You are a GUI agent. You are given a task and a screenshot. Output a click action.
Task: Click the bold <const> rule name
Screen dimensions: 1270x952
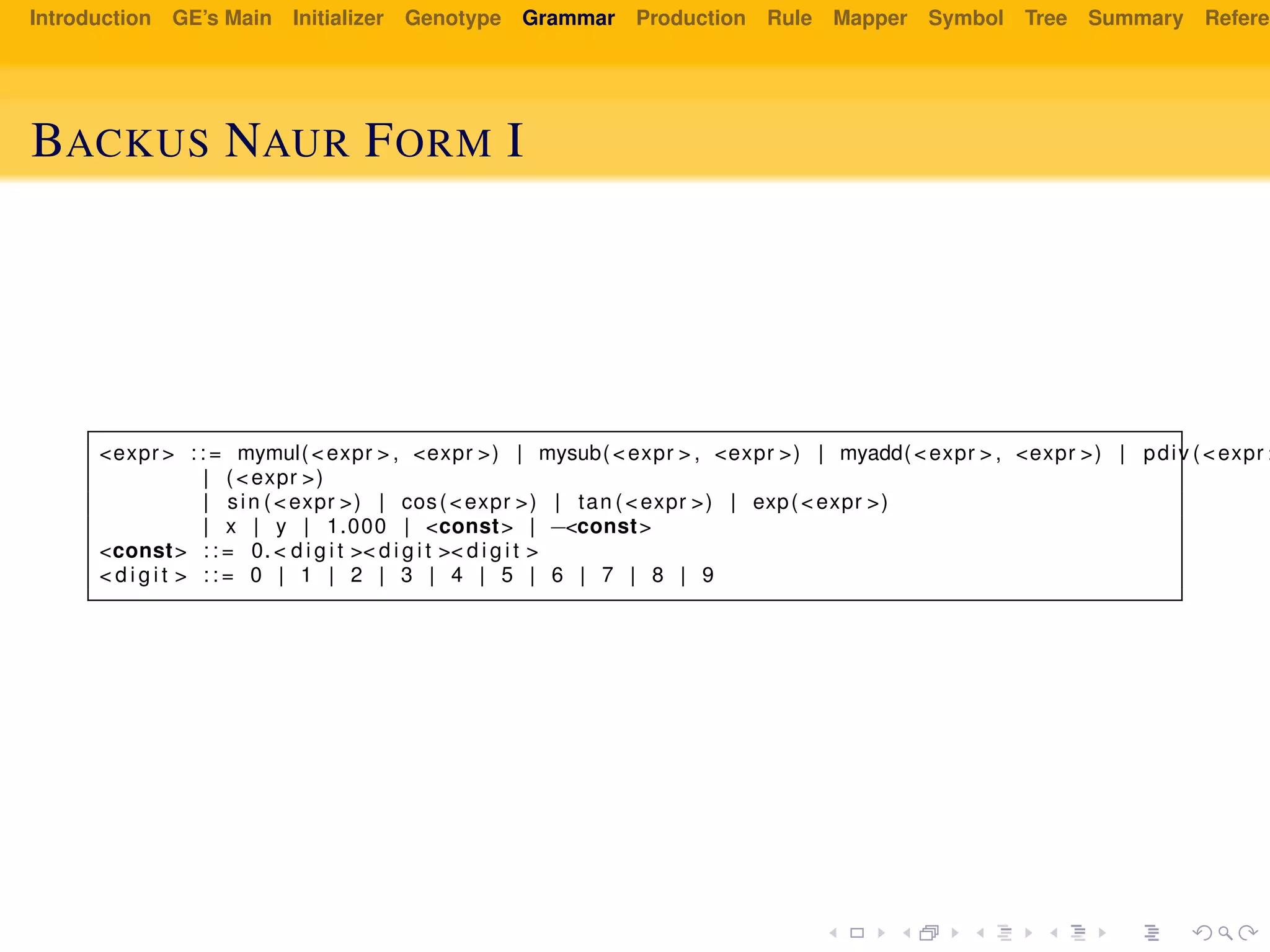pyautogui.click(x=143, y=550)
